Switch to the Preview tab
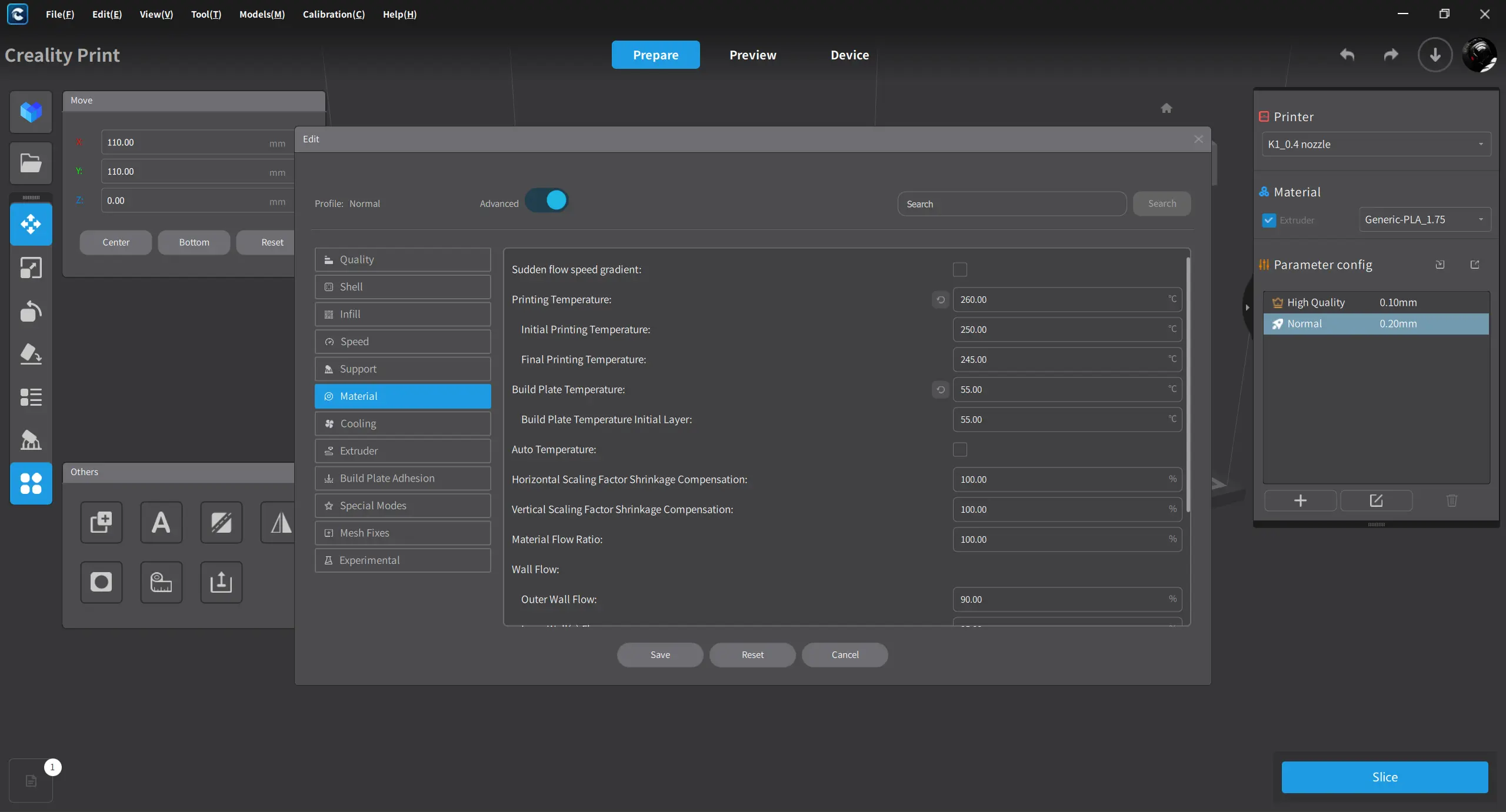1506x812 pixels. 752,55
